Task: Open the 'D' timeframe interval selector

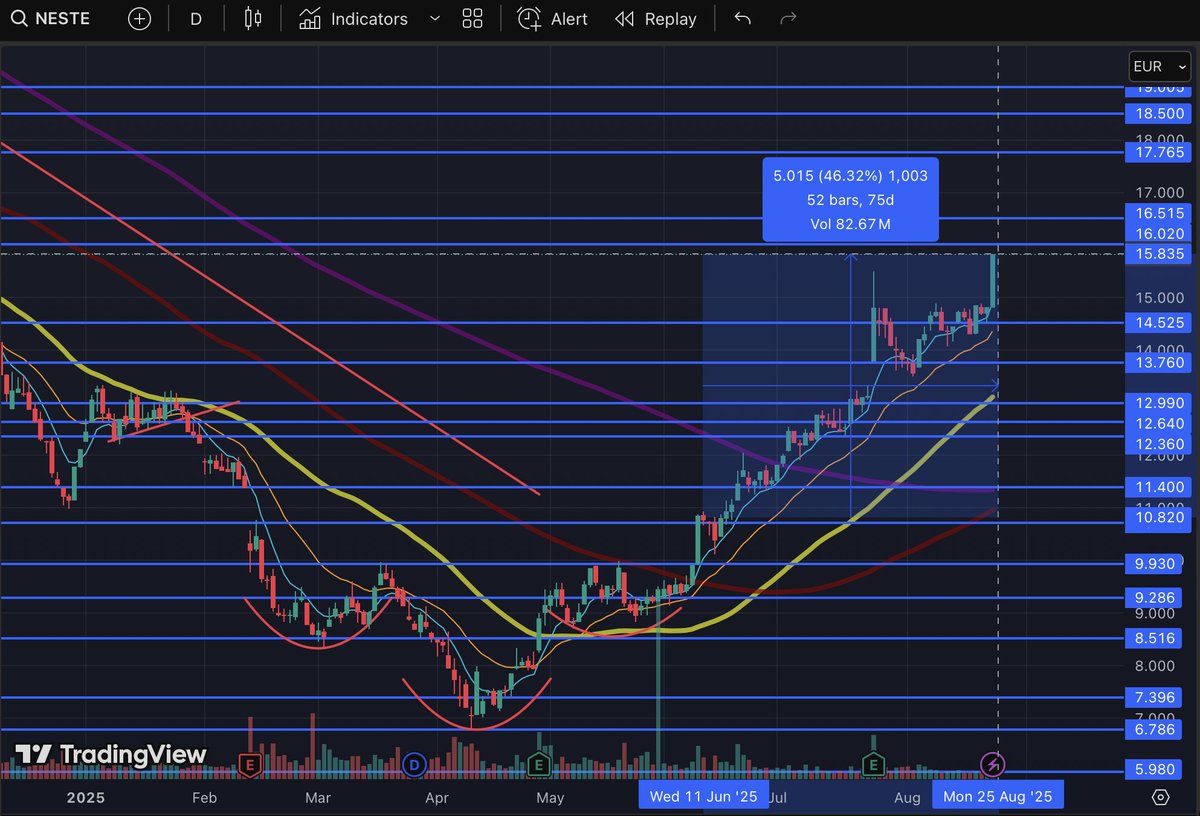Action: click(195, 18)
